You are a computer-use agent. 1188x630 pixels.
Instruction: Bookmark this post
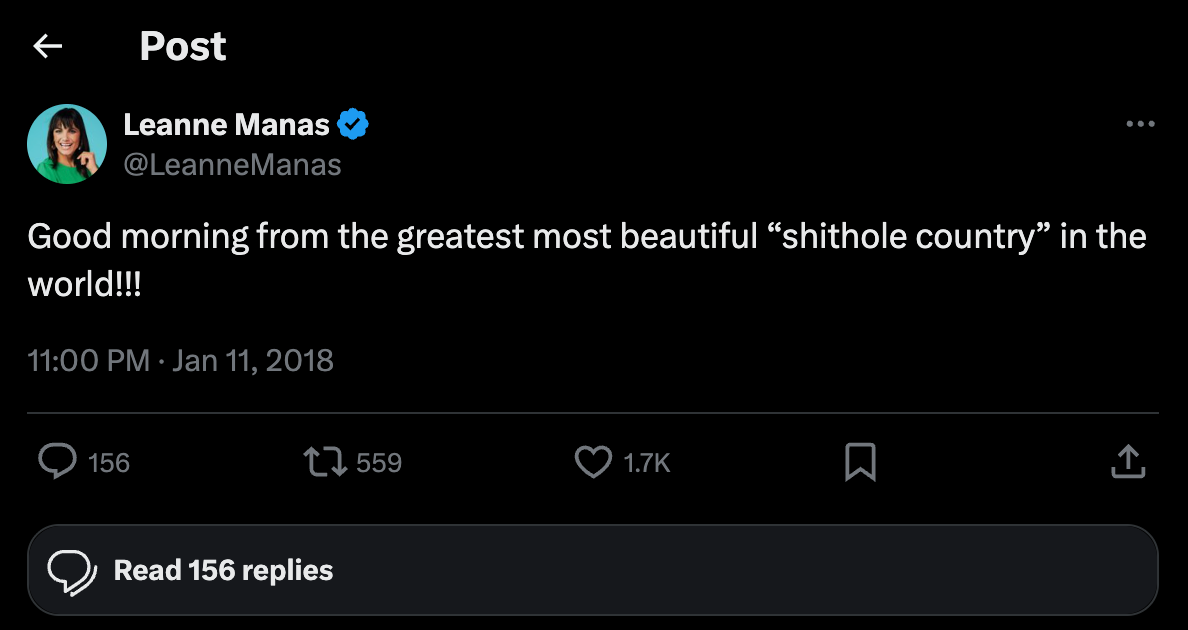click(860, 462)
